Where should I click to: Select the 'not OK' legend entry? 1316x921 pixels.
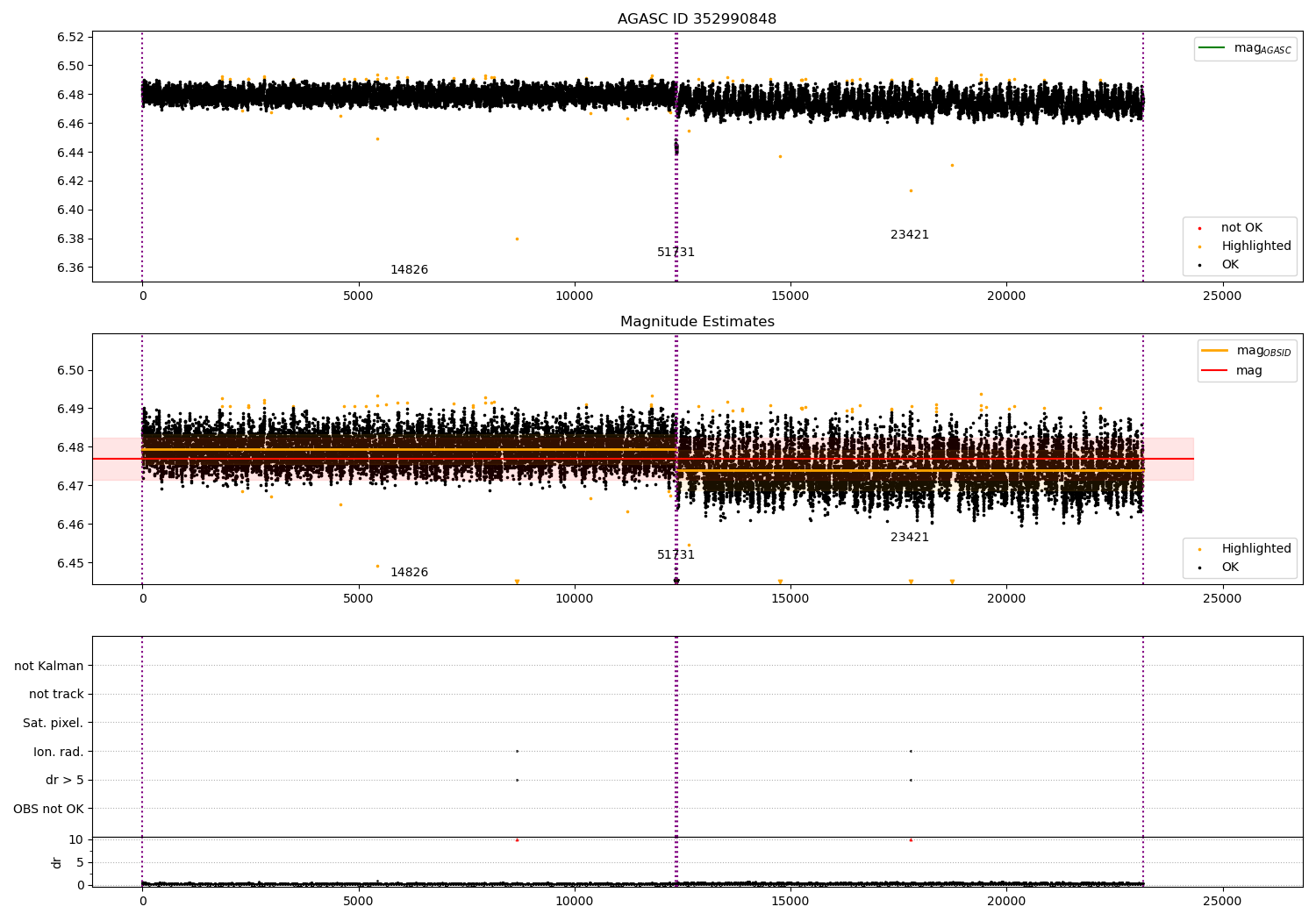pos(1241,227)
